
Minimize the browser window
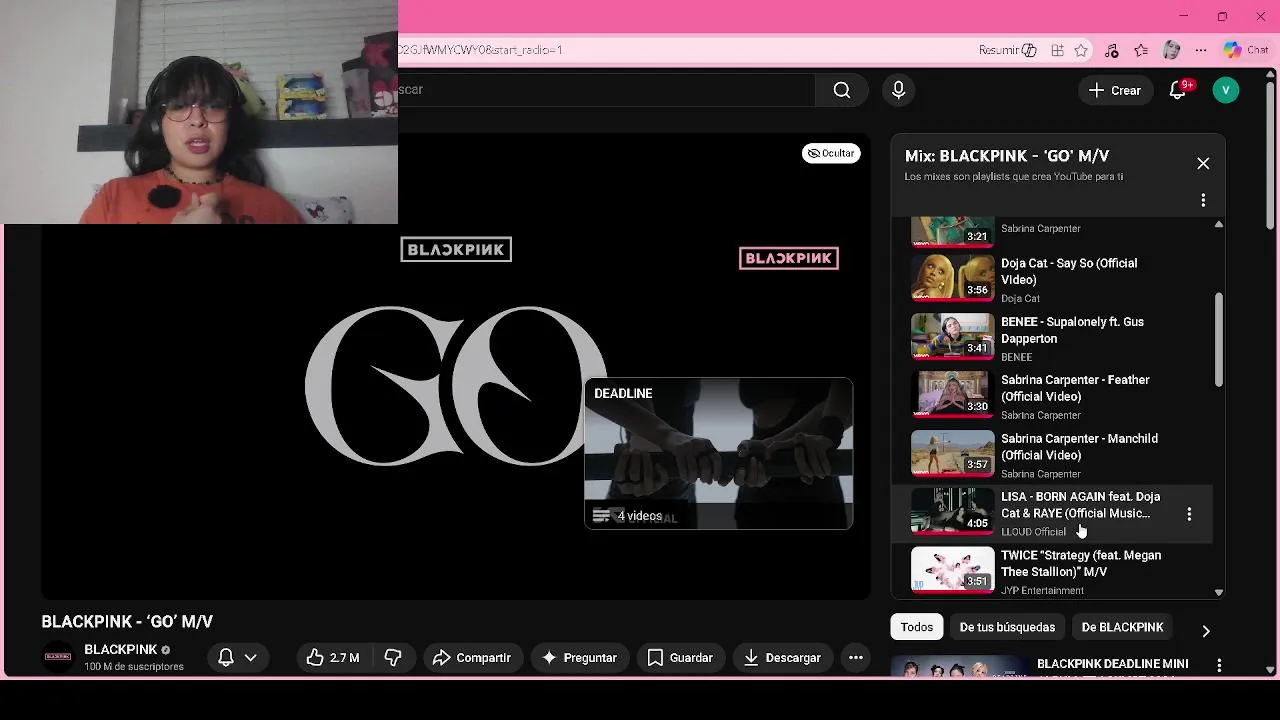pyautogui.click(x=1184, y=17)
